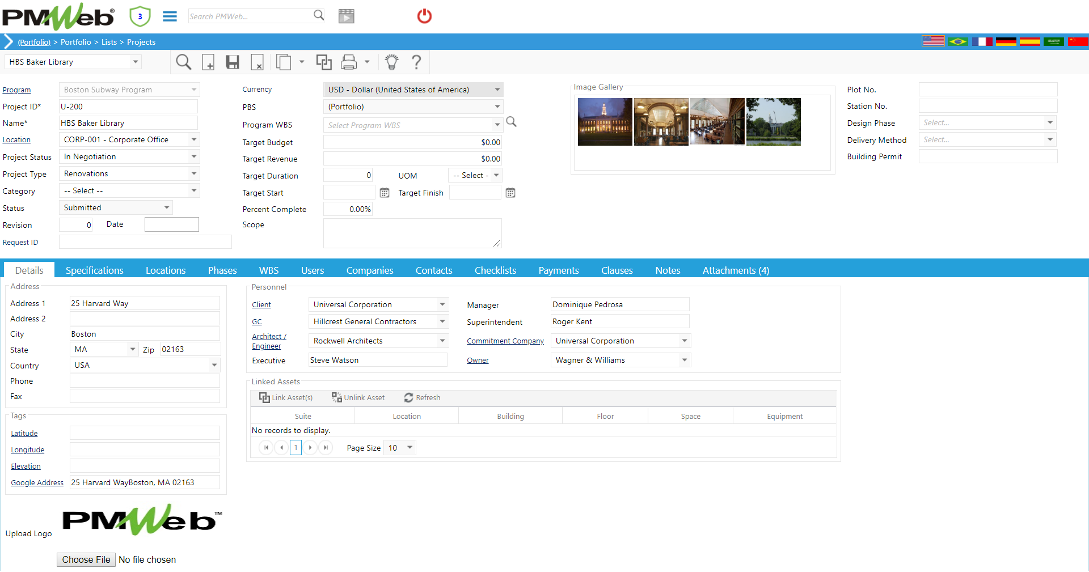1089x572 pixels.
Task: Open the PBS Portfolio dropdown
Action: (497, 107)
